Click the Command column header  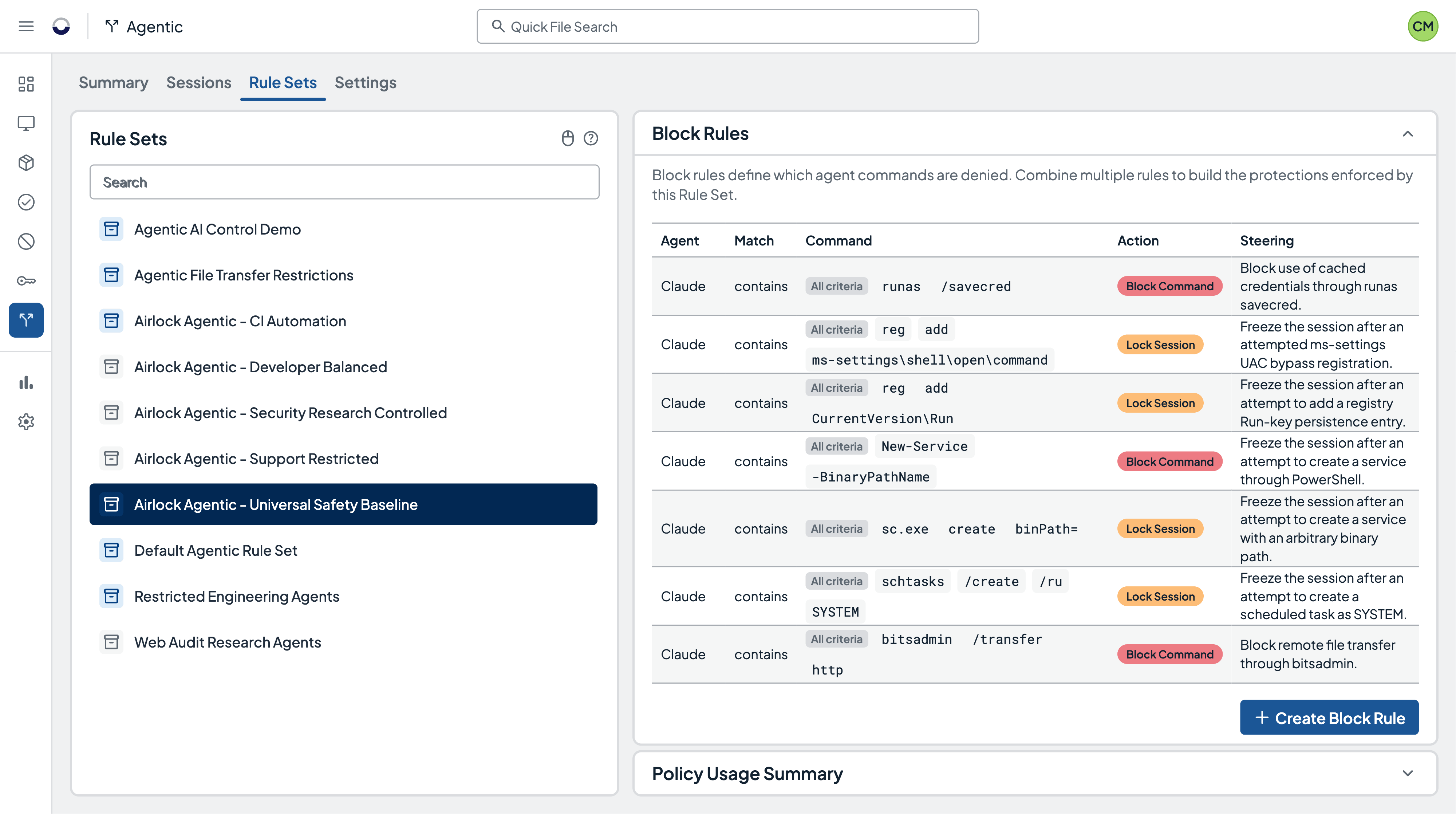point(838,241)
